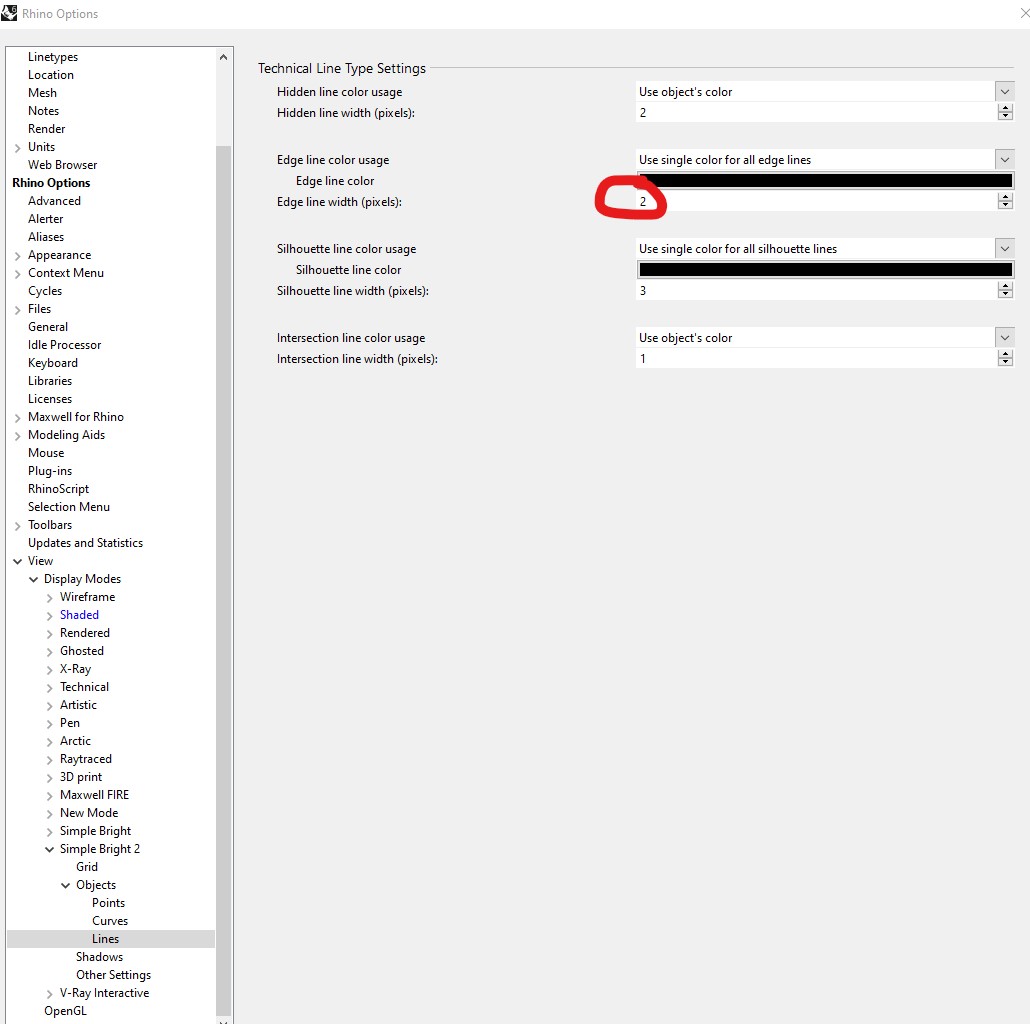
Task: Click the Intersection line width input field
Action: (816, 359)
